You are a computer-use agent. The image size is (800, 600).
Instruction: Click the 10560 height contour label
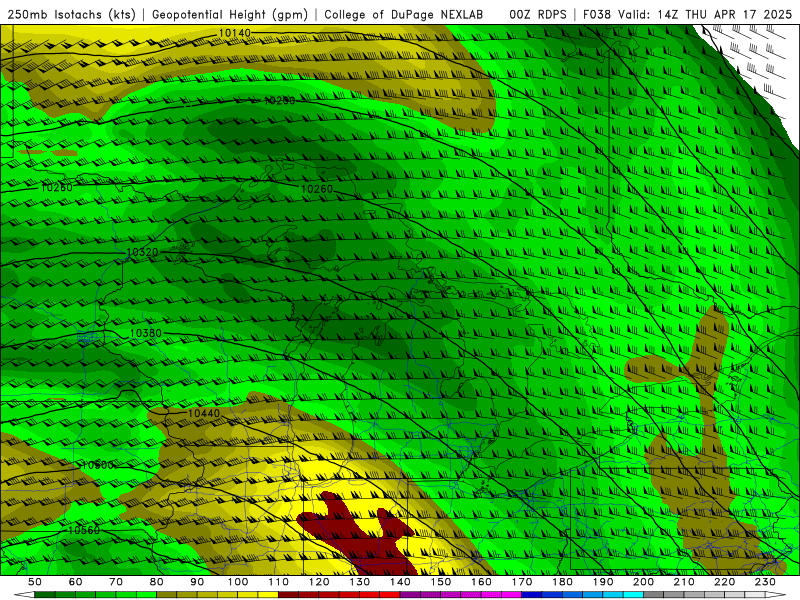[84, 530]
